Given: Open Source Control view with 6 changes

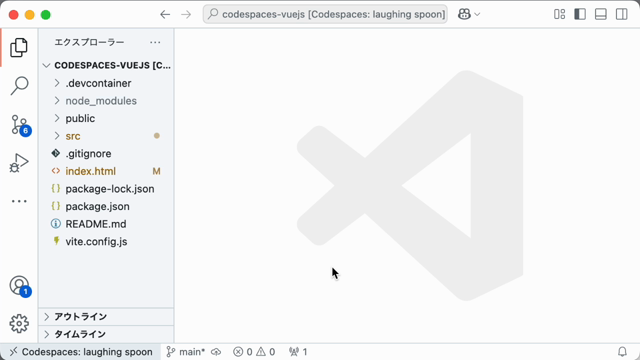Looking at the screenshot, I should (19, 125).
